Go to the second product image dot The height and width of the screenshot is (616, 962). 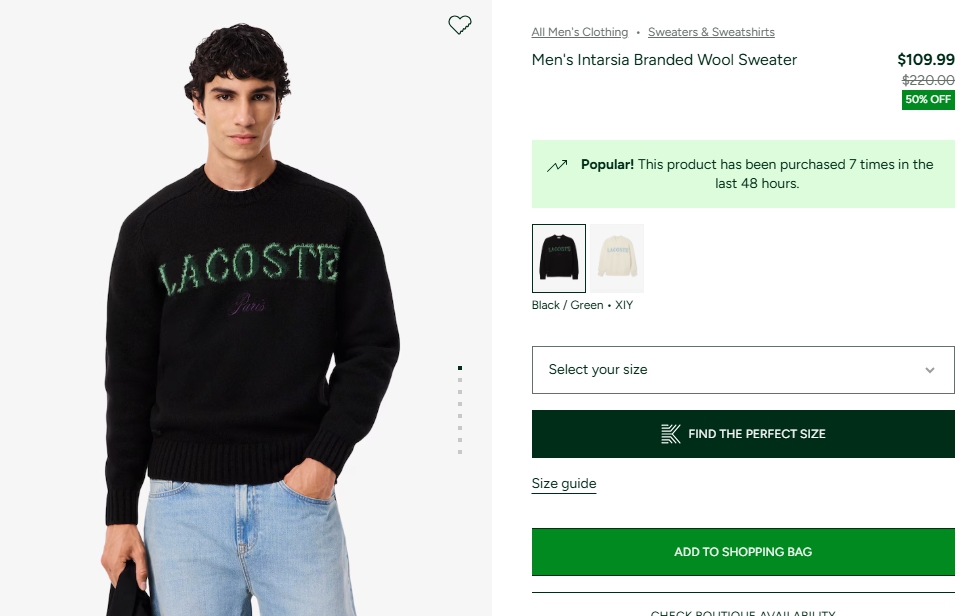460,380
